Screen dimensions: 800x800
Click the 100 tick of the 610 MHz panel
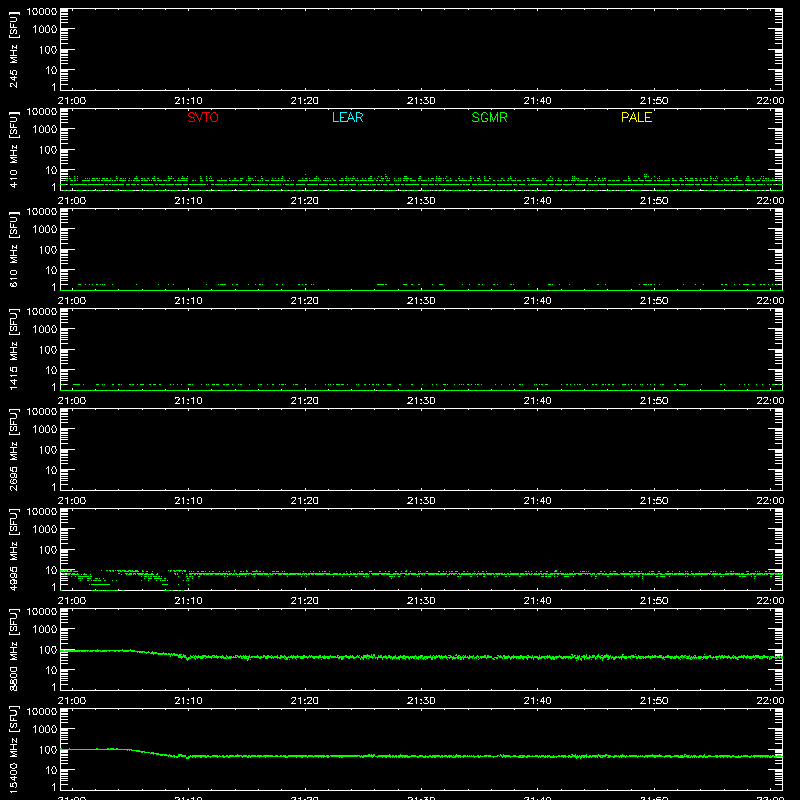[x=48, y=250]
